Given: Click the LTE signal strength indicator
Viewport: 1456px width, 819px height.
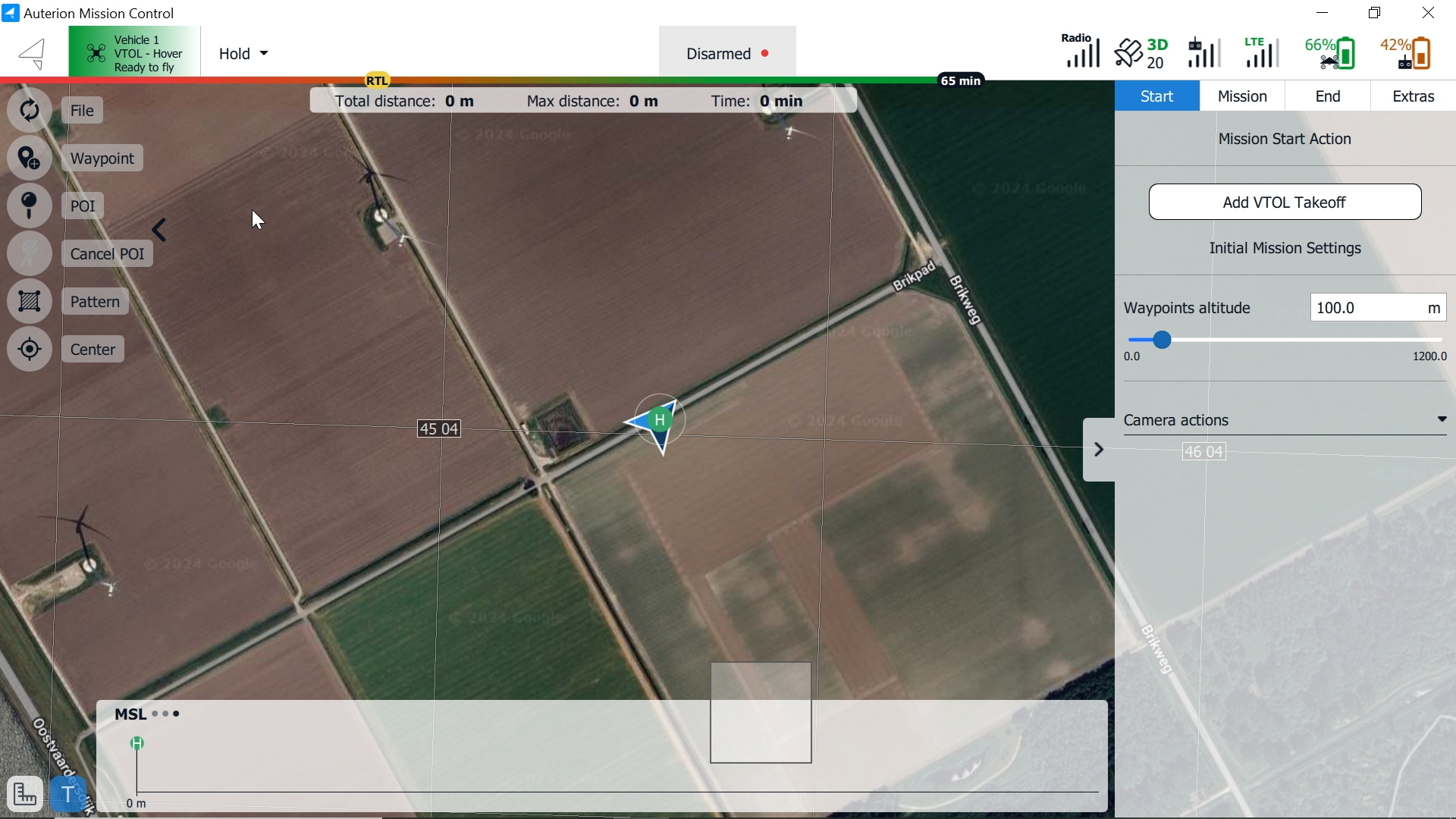Looking at the screenshot, I should point(1261,53).
